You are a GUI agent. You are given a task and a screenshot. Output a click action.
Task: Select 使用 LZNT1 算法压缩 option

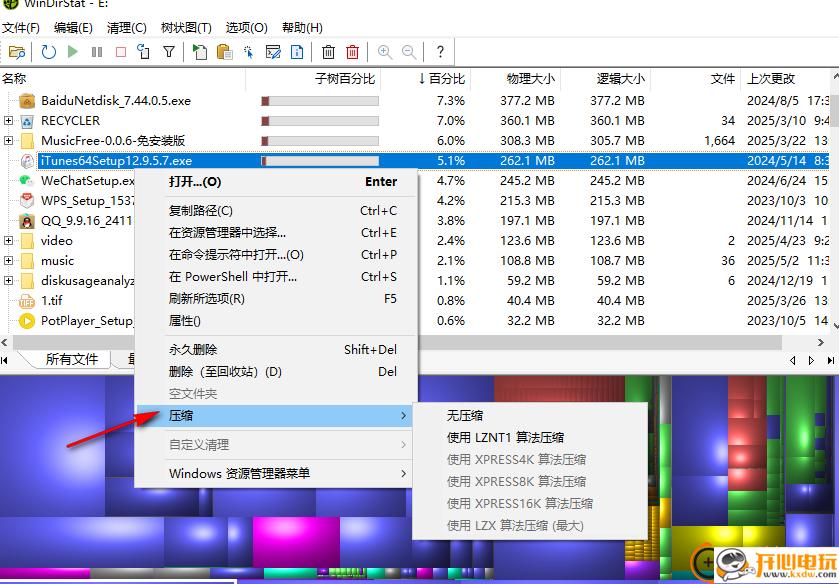[514, 436]
